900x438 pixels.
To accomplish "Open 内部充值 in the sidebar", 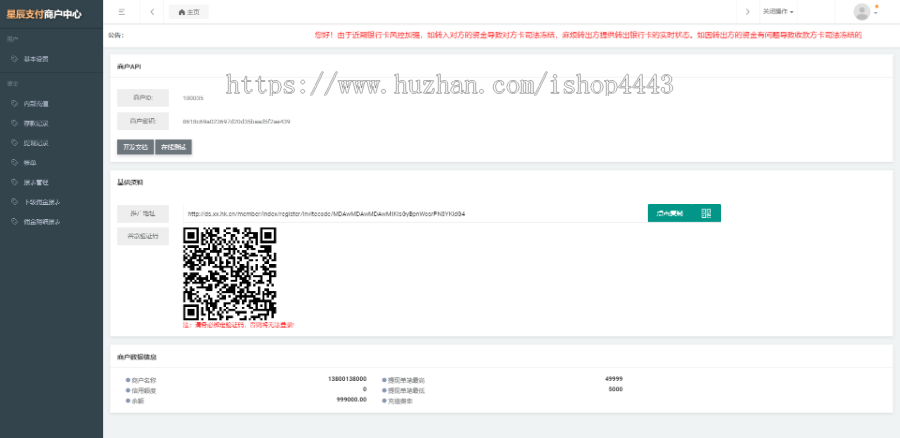I will [36, 104].
